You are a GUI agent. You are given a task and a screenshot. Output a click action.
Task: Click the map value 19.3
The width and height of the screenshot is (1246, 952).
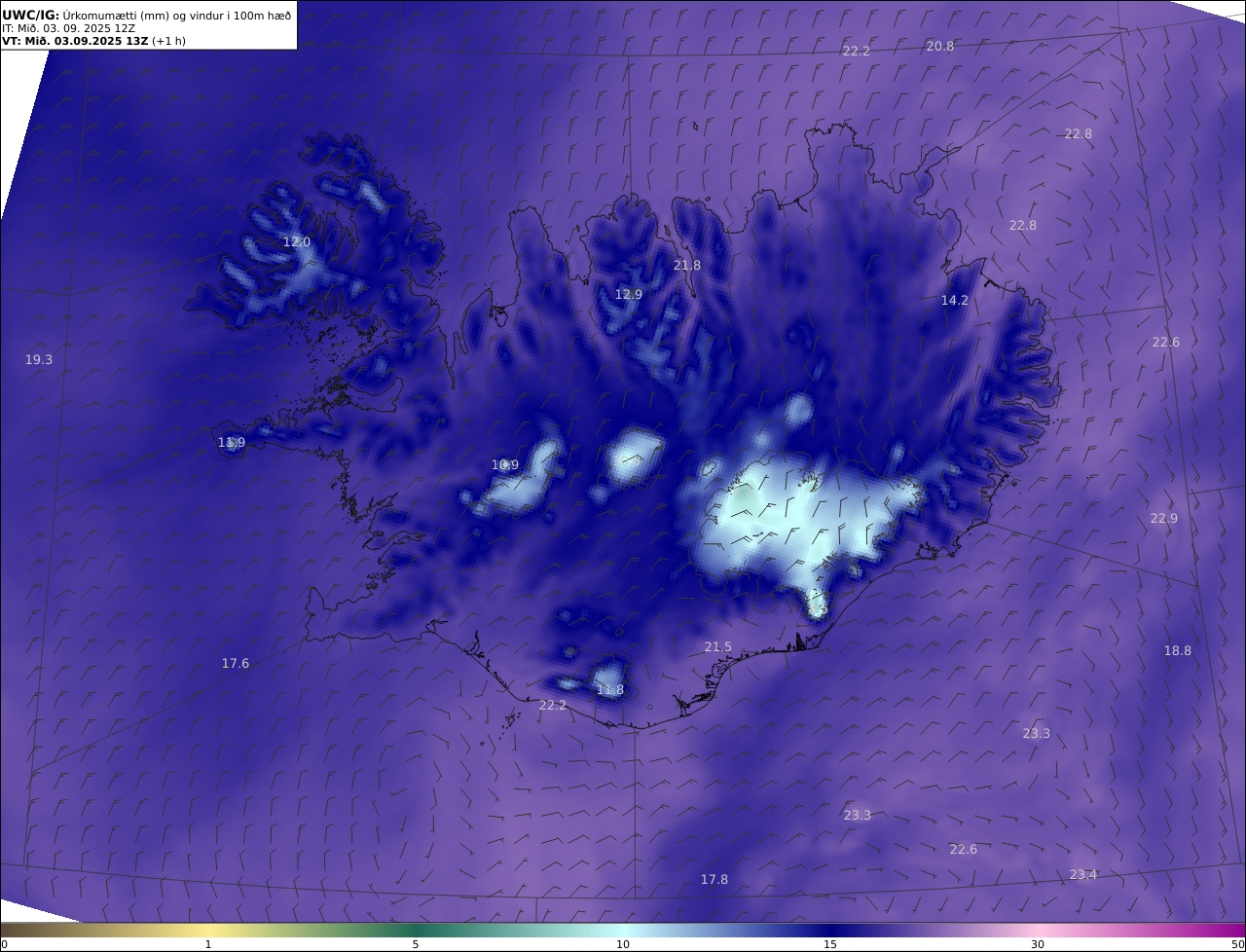click(39, 359)
